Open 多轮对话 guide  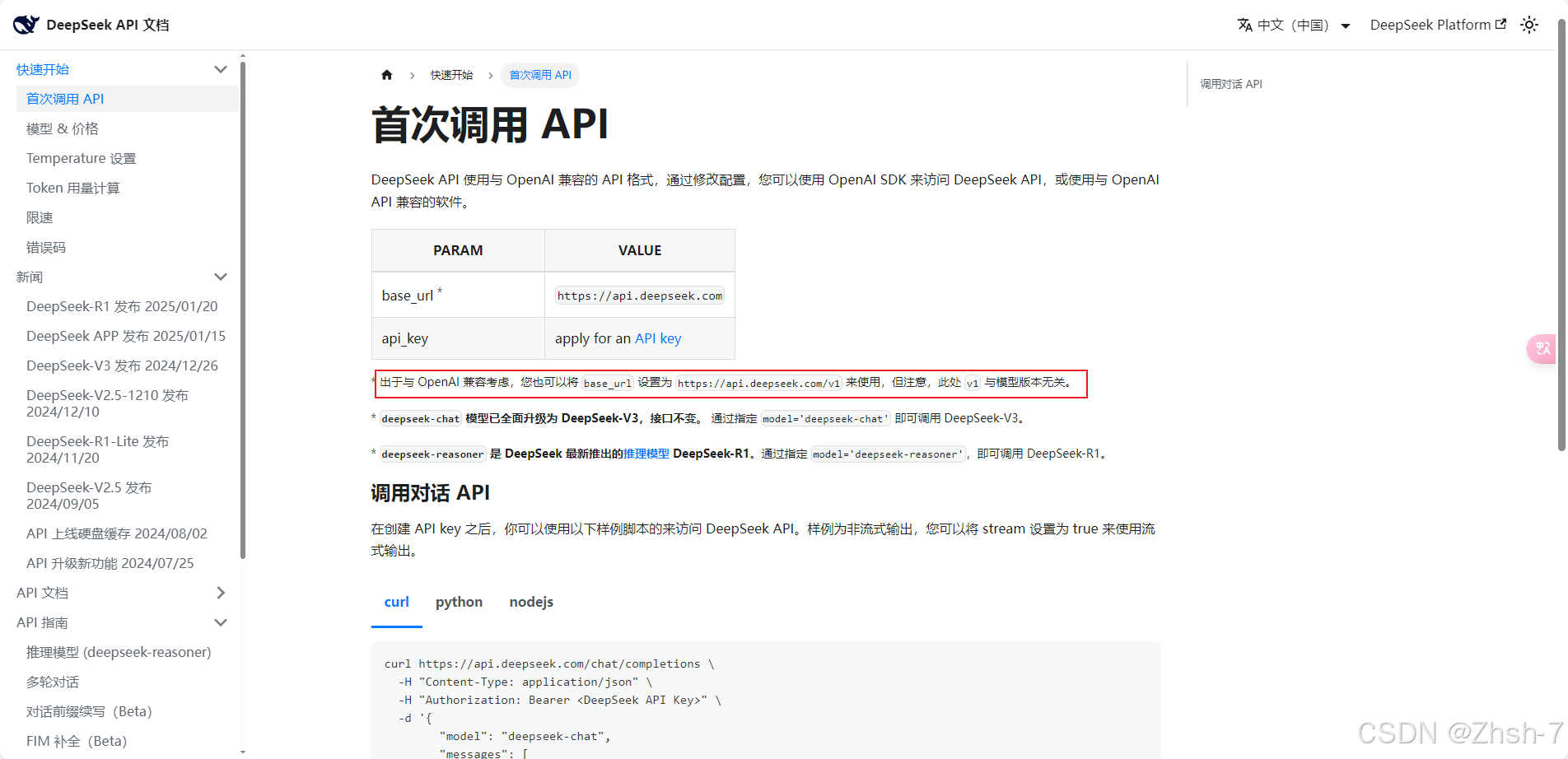click(53, 682)
